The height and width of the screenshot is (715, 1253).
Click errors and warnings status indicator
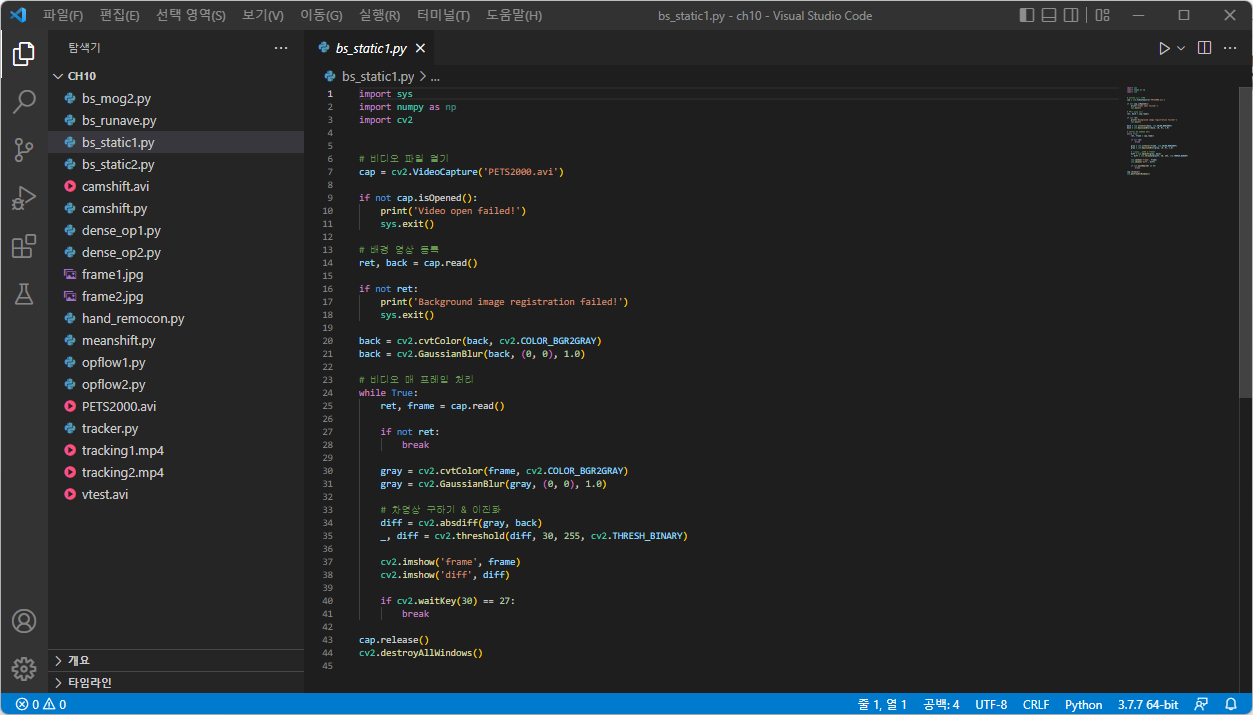41,704
